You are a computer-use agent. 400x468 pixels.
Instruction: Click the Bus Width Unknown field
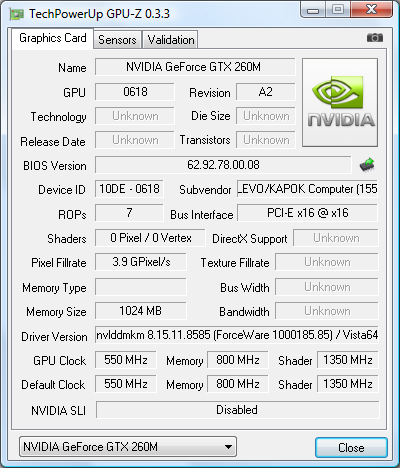(327, 287)
